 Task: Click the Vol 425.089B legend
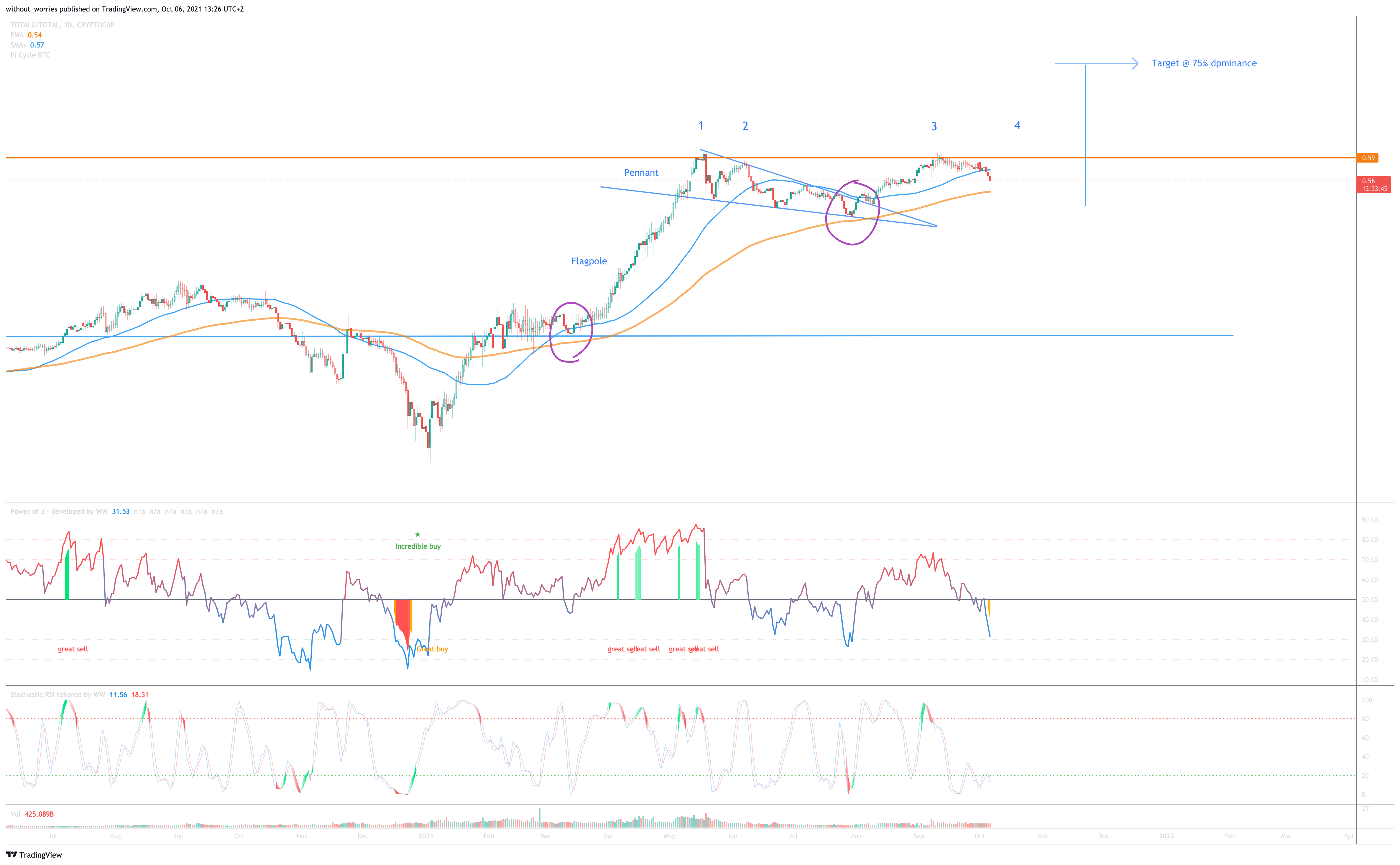[32, 814]
